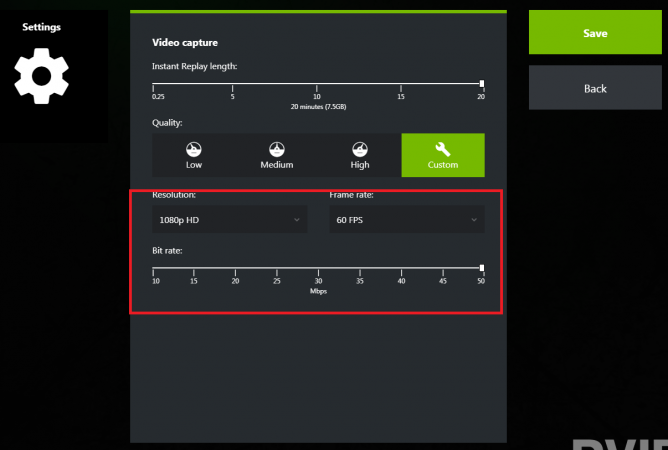Image resolution: width=668 pixels, height=450 pixels.
Task: Go Back from video capture settings
Action: 595,88
